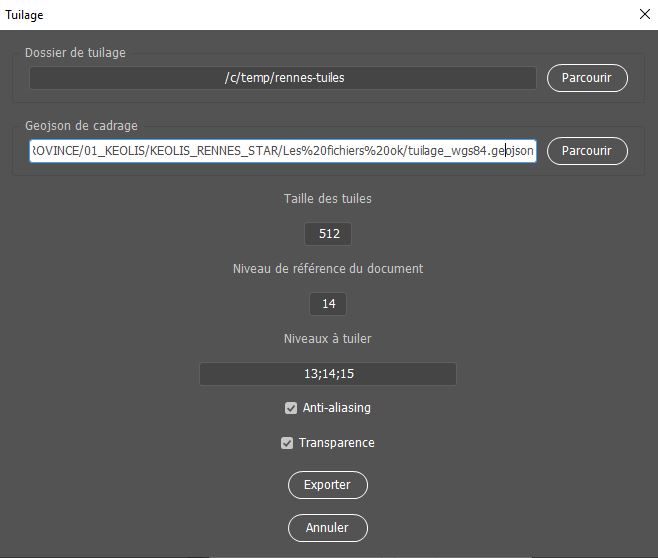
Task: Click the Niveau de référence du document label
Action: point(328,269)
